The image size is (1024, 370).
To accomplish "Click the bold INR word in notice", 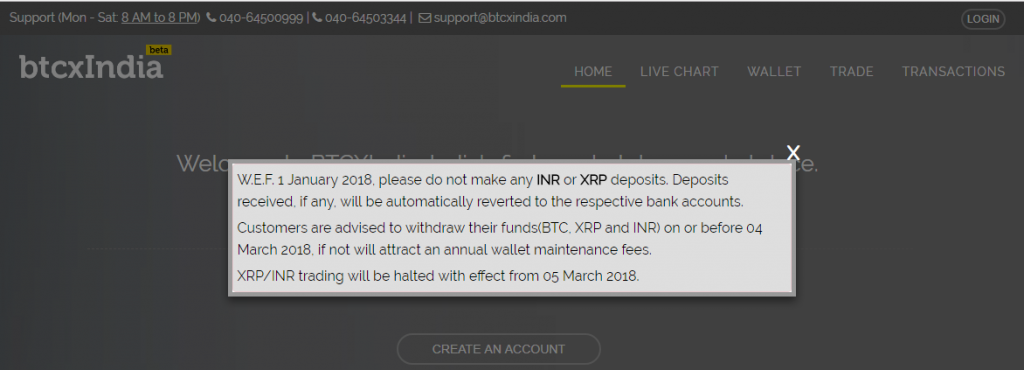I will tap(548, 179).
